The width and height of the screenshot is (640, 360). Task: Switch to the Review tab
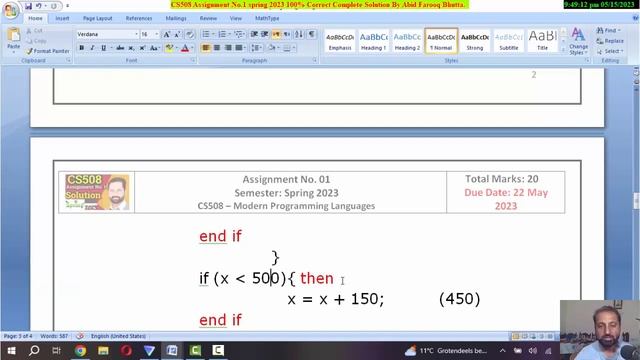click(208, 18)
